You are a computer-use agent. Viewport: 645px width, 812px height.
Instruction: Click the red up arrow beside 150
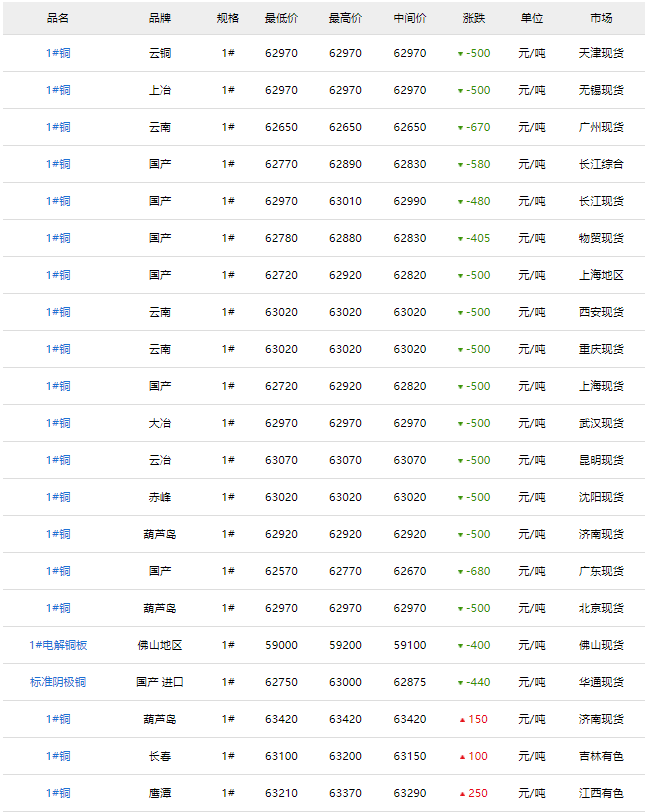coord(462,719)
